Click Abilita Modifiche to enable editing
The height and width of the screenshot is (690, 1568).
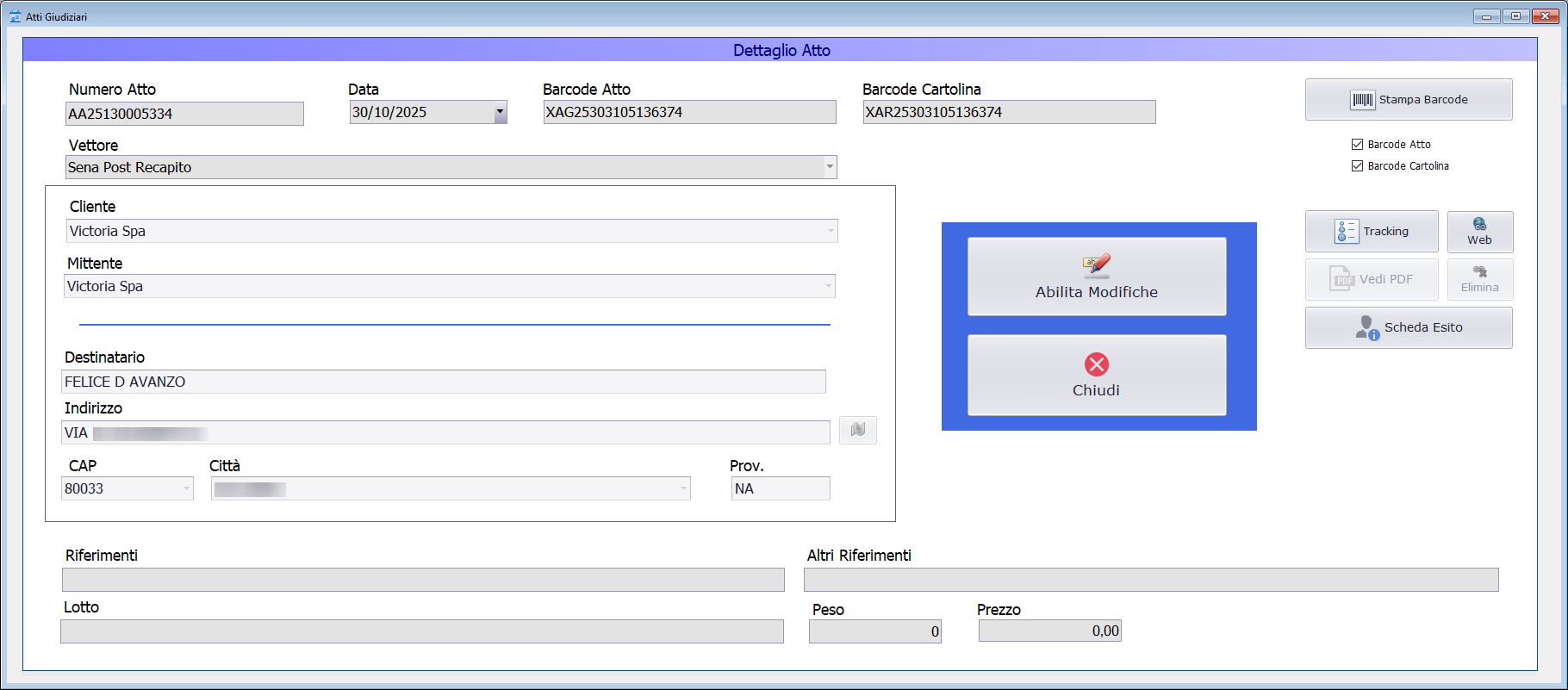1096,277
